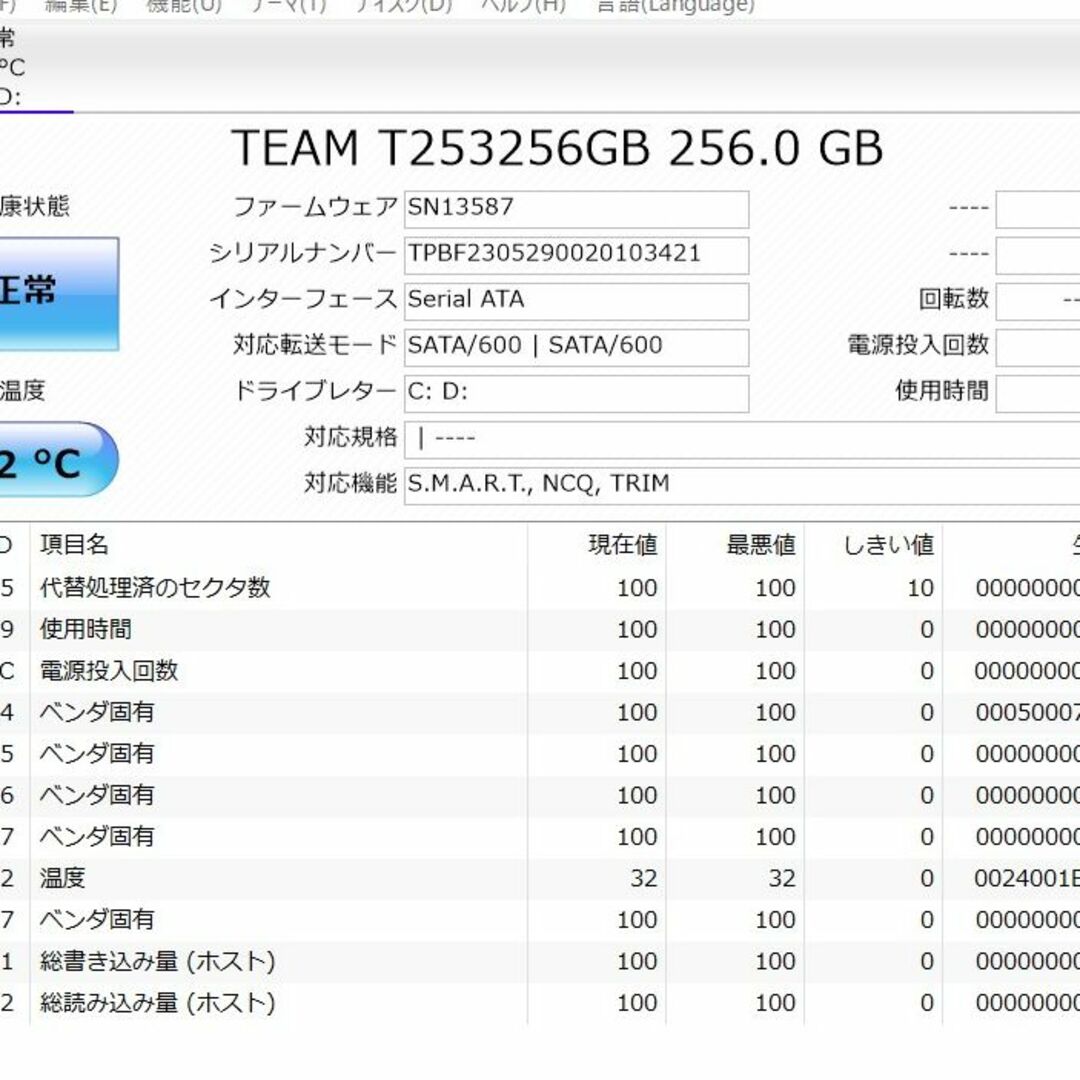
Task: Click the インターフェース label
Action: pyautogui.click(x=303, y=299)
